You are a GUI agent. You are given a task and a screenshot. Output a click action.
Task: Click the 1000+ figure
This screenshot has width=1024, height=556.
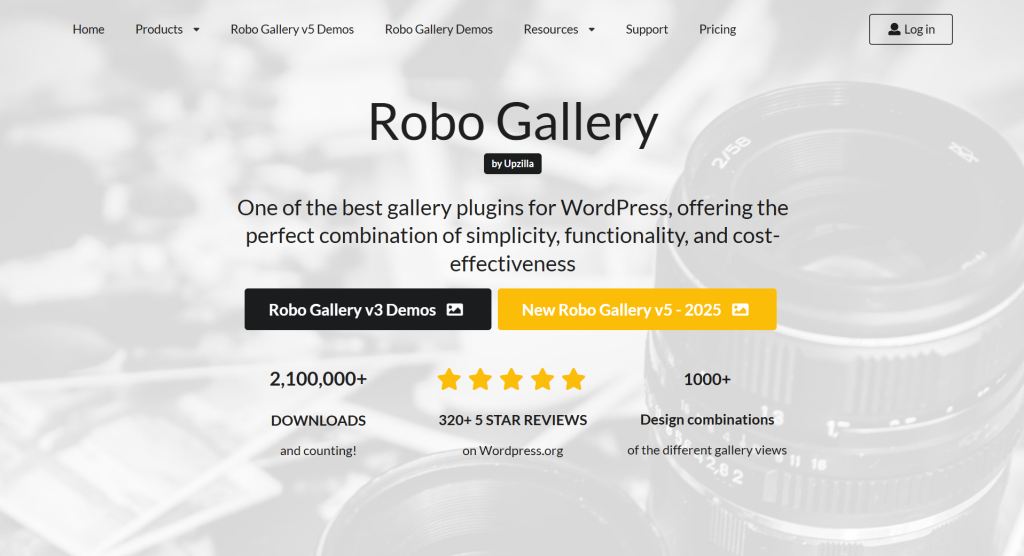pyautogui.click(x=707, y=379)
